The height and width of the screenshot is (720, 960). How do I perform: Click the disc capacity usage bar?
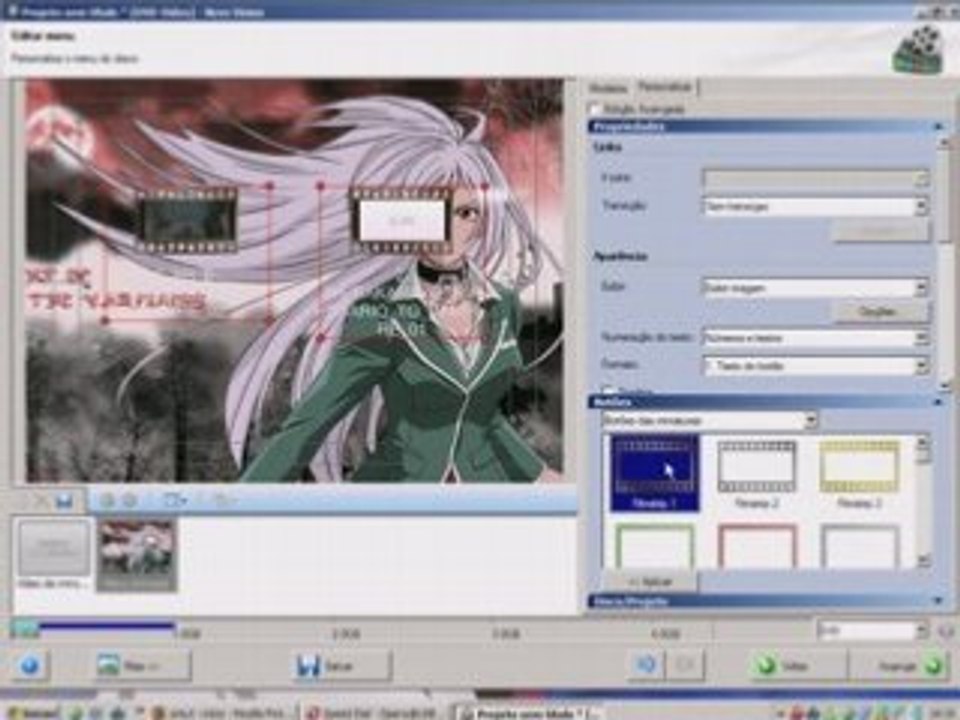(x=93, y=627)
